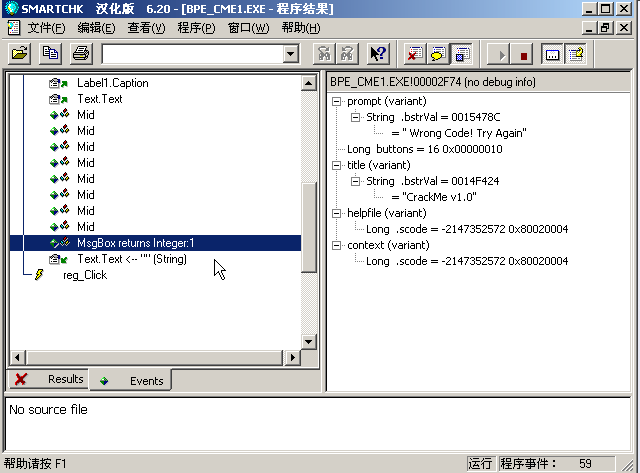Click the document icon in menu bar
This screenshot has width=640, height=473.
pos(13,28)
